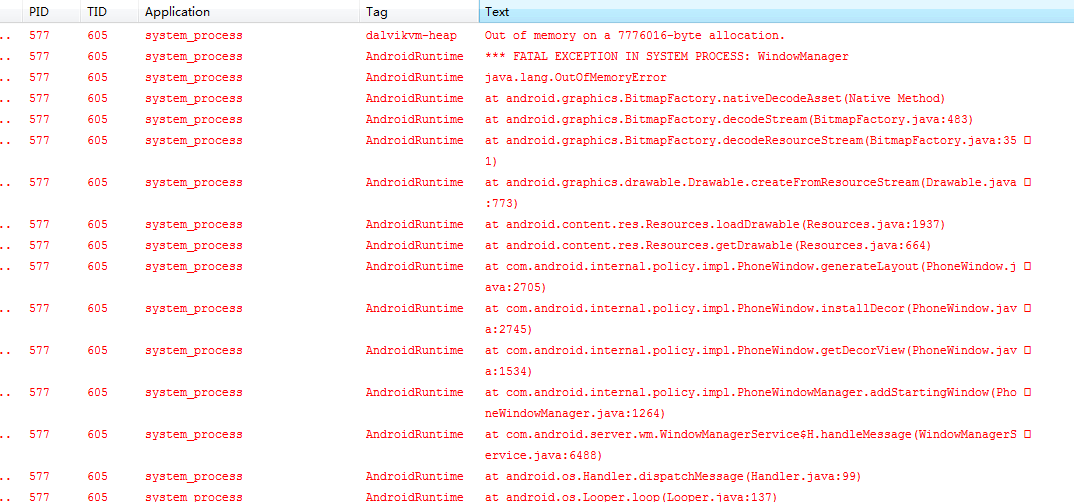Image resolution: width=1074 pixels, height=502 pixels.
Task: Select the dalvikvm-heap tag cell
Action: coord(411,36)
